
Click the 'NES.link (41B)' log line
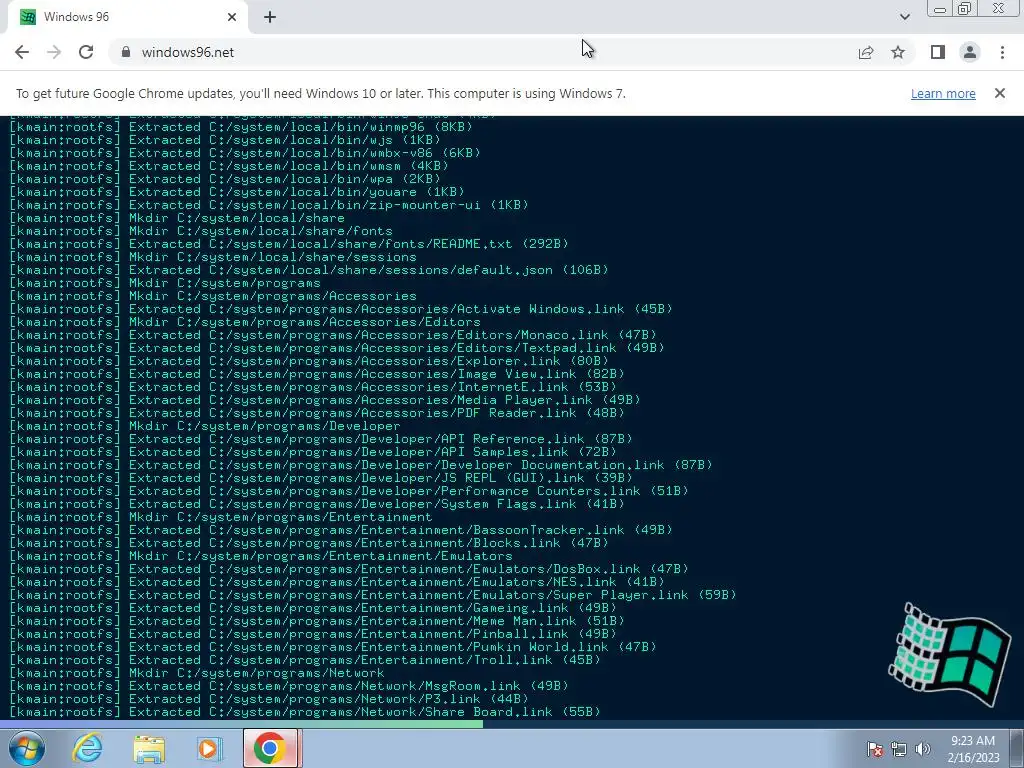[337, 582]
